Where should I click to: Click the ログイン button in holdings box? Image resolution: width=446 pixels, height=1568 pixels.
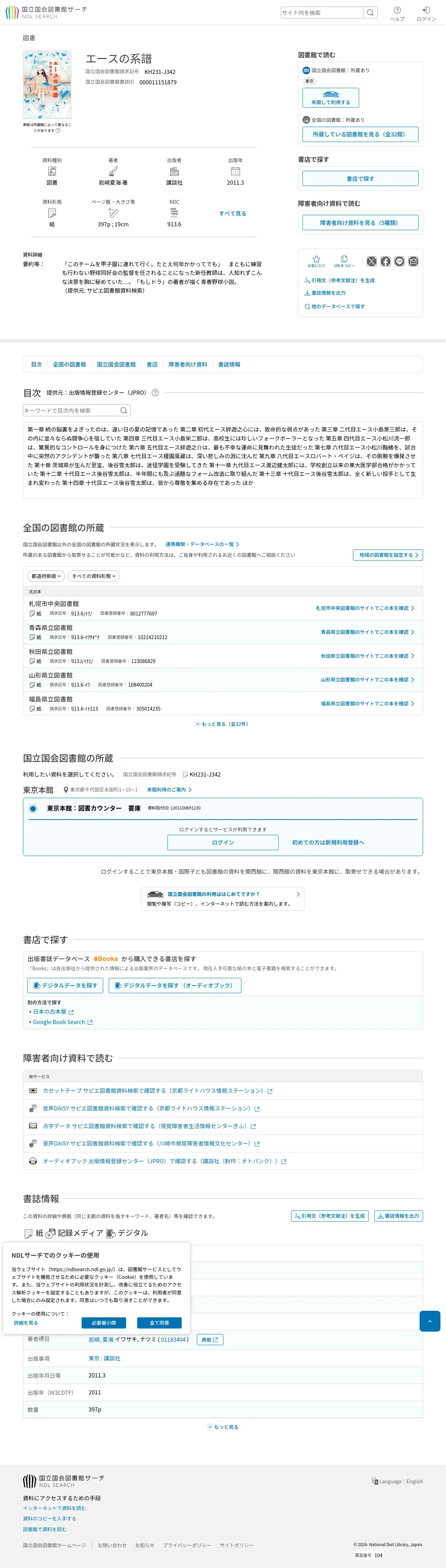pos(223,842)
